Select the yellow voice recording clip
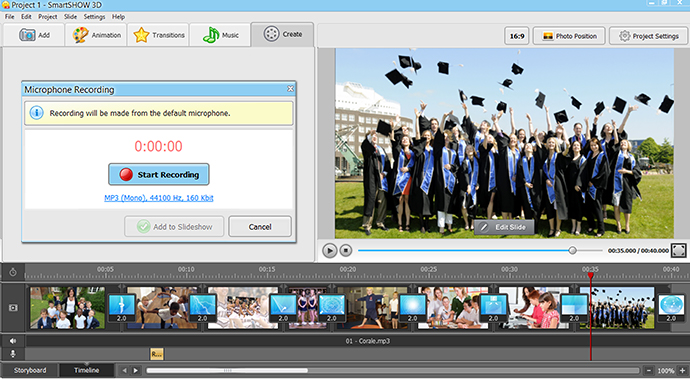Viewport: 690px width, 379px height. 157,353
